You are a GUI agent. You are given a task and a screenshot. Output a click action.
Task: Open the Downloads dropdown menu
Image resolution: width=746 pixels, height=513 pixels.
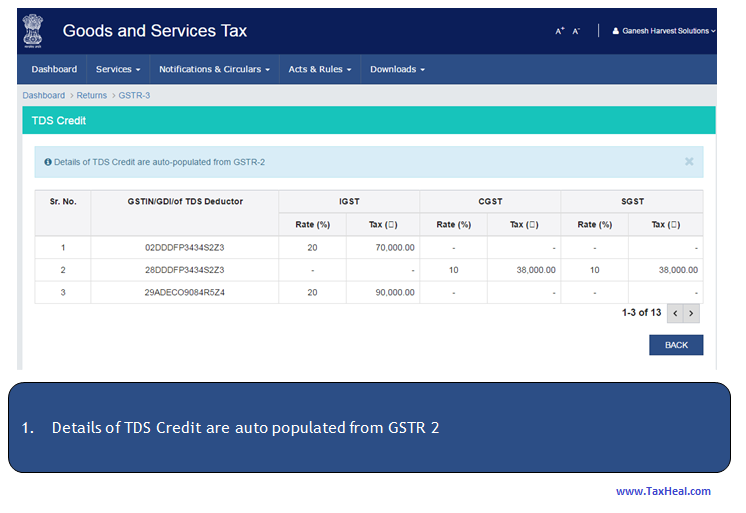[397, 69]
